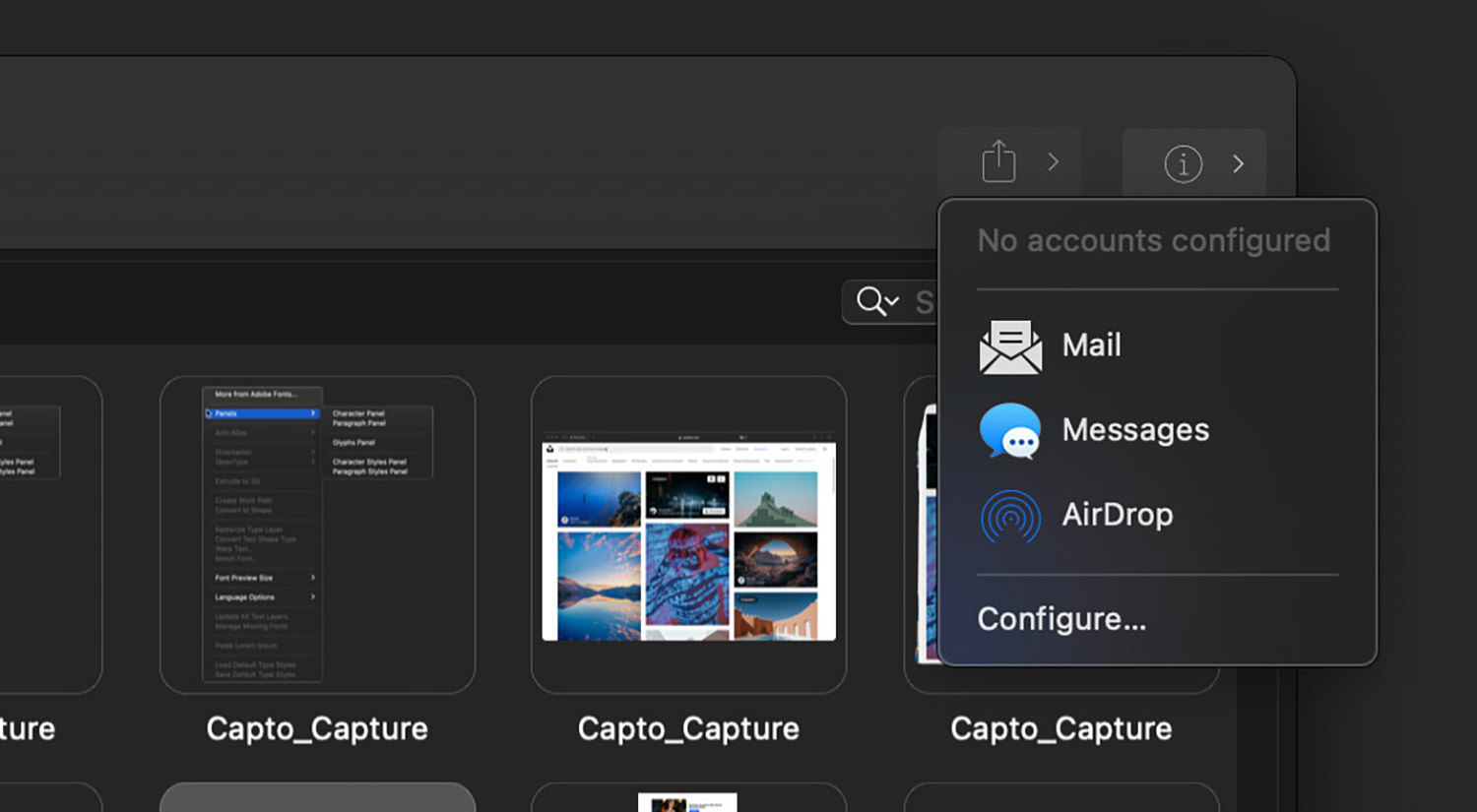The height and width of the screenshot is (812, 1477).
Task: Choose Mail from the share menu
Action: (1091, 345)
